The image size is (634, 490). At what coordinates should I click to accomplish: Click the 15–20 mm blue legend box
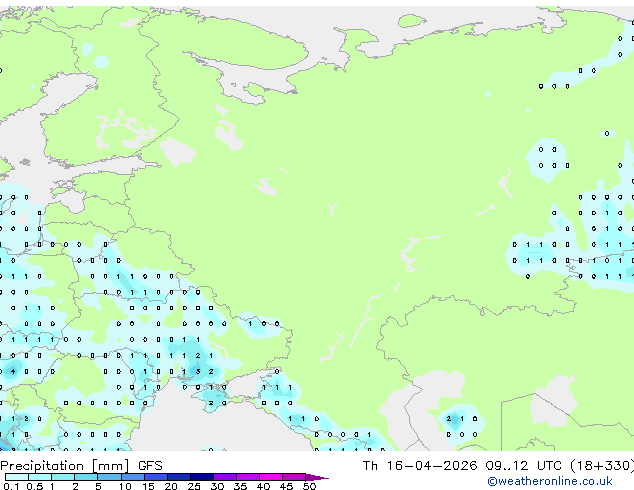(156, 477)
